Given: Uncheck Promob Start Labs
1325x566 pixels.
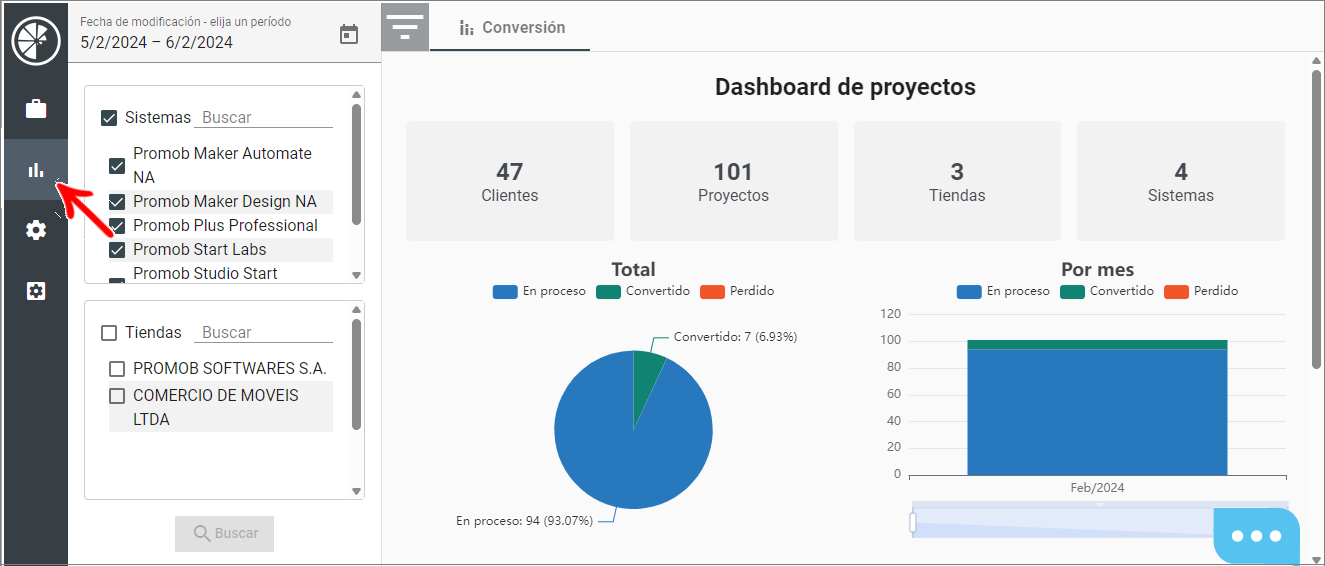Looking at the screenshot, I should [x=117, y=250].
